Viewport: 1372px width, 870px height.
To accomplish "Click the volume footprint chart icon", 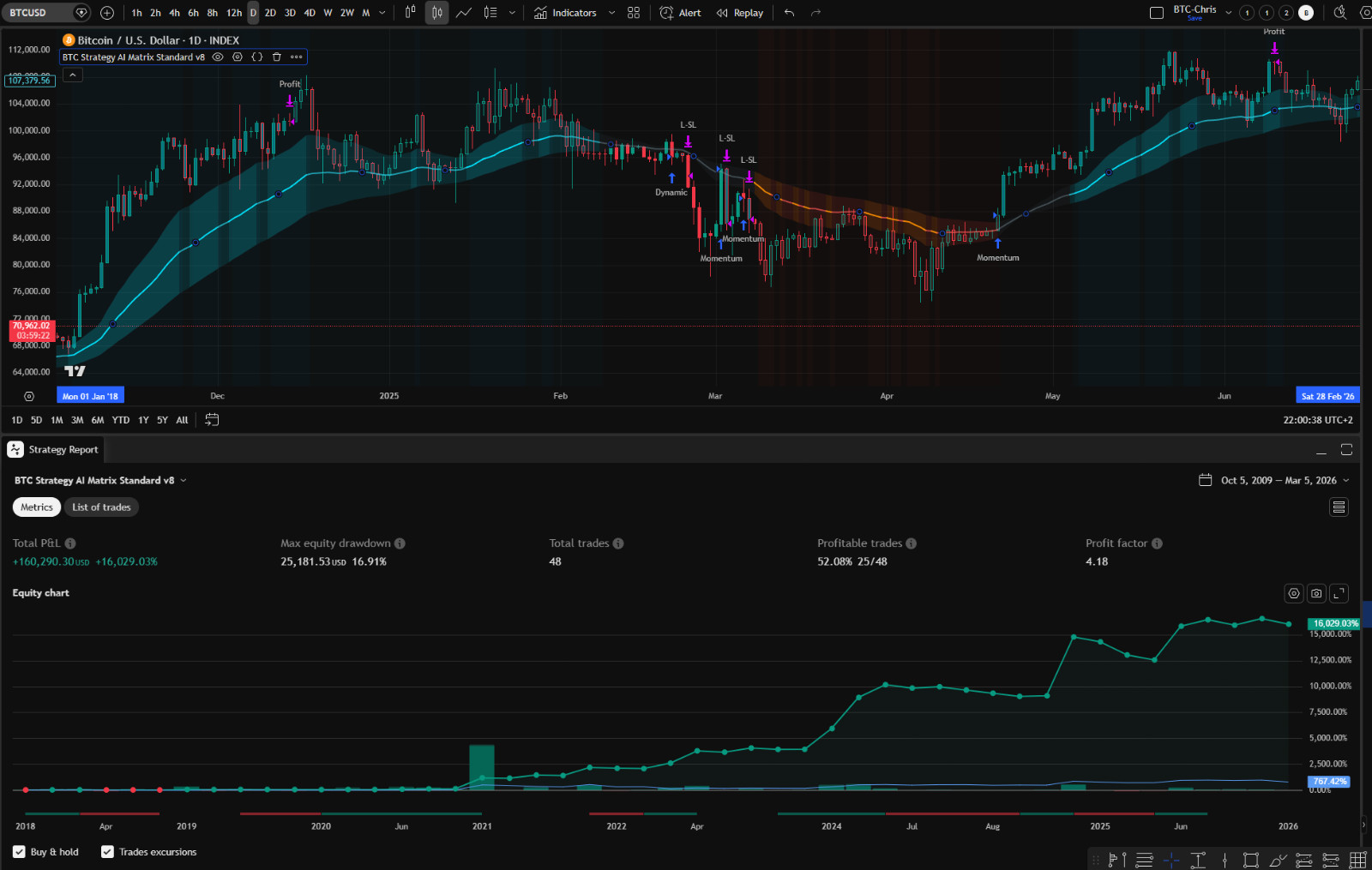I will click(490, 13).
